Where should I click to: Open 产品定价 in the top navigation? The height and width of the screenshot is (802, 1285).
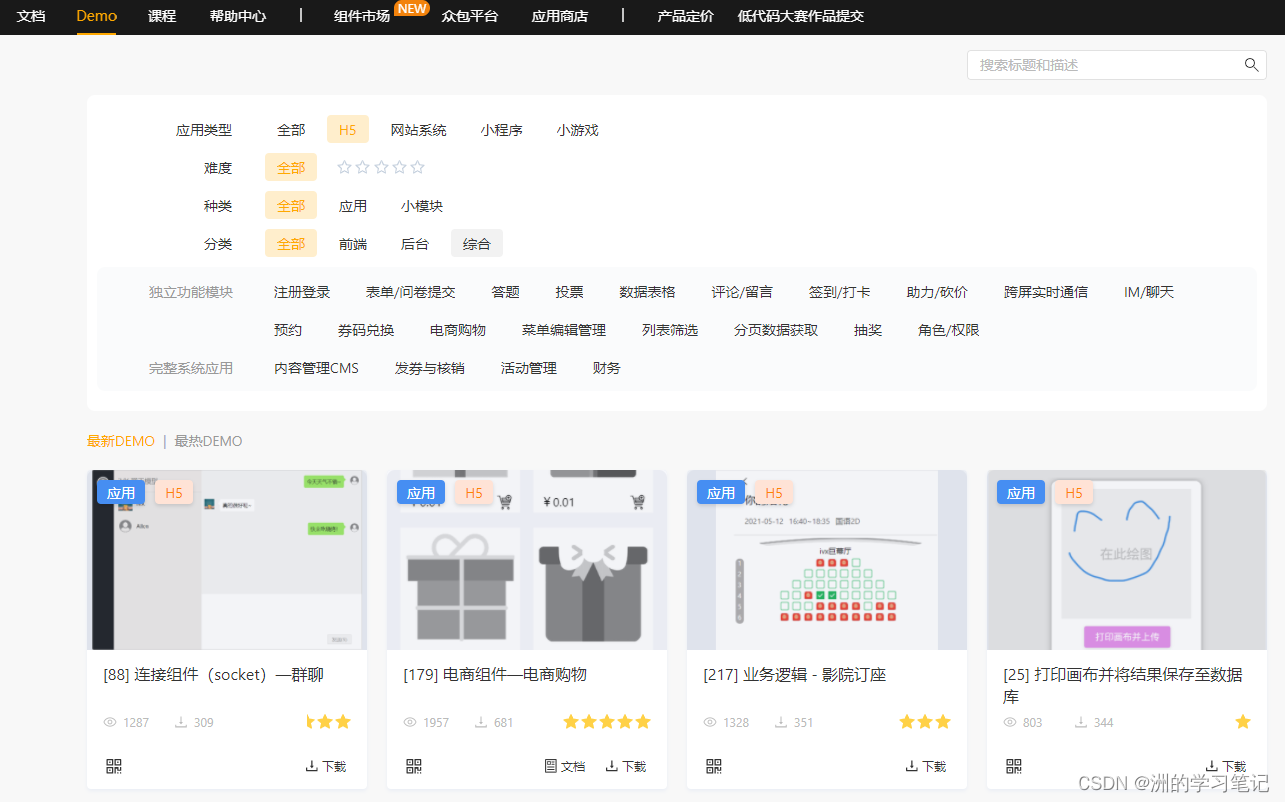coord(686,16)
